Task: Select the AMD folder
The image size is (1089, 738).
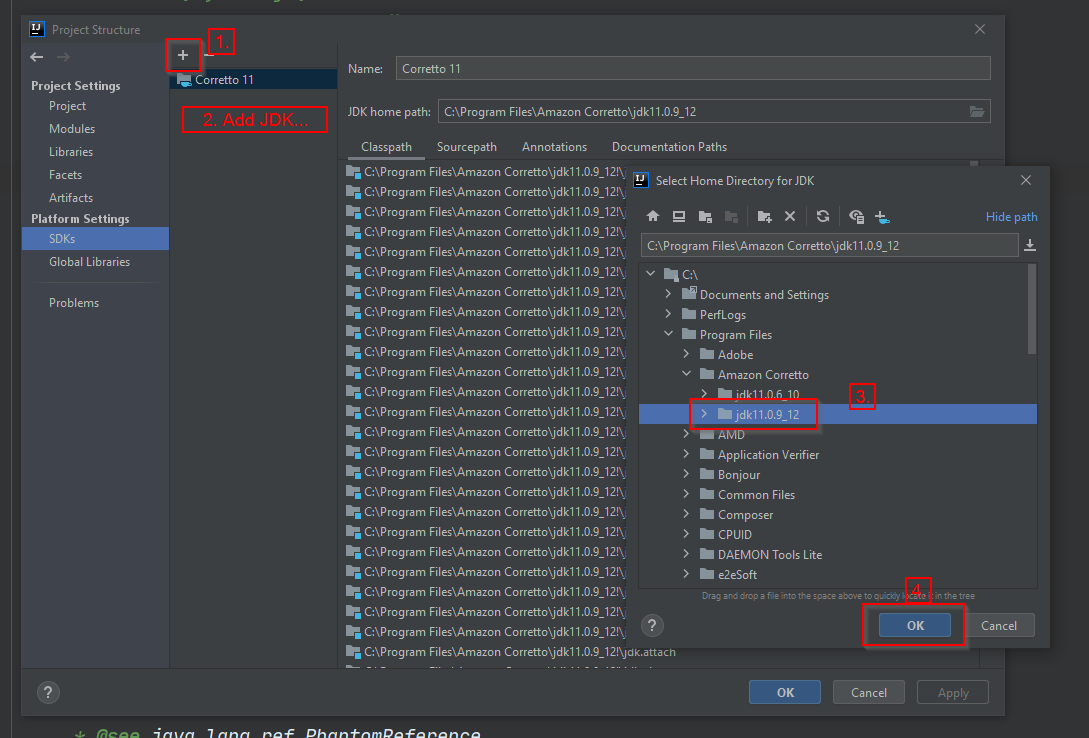Action: point(731,435)
